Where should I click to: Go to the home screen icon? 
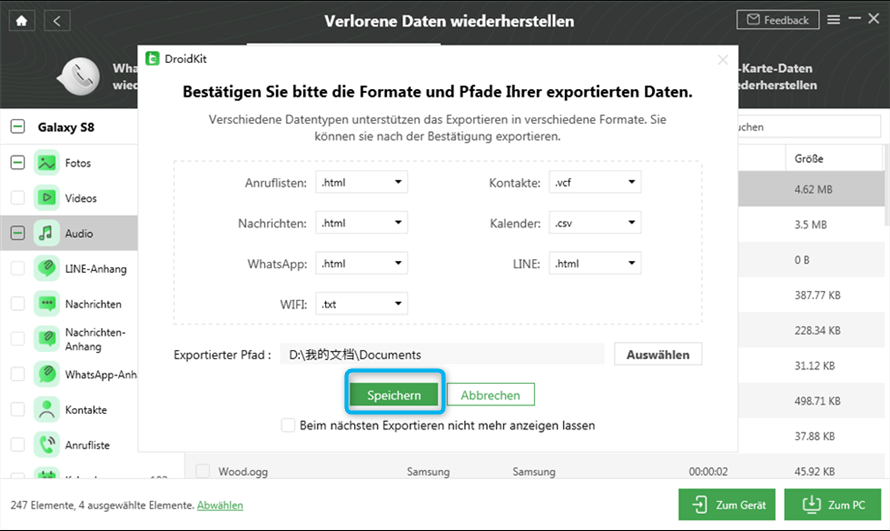tap(22, 21)
